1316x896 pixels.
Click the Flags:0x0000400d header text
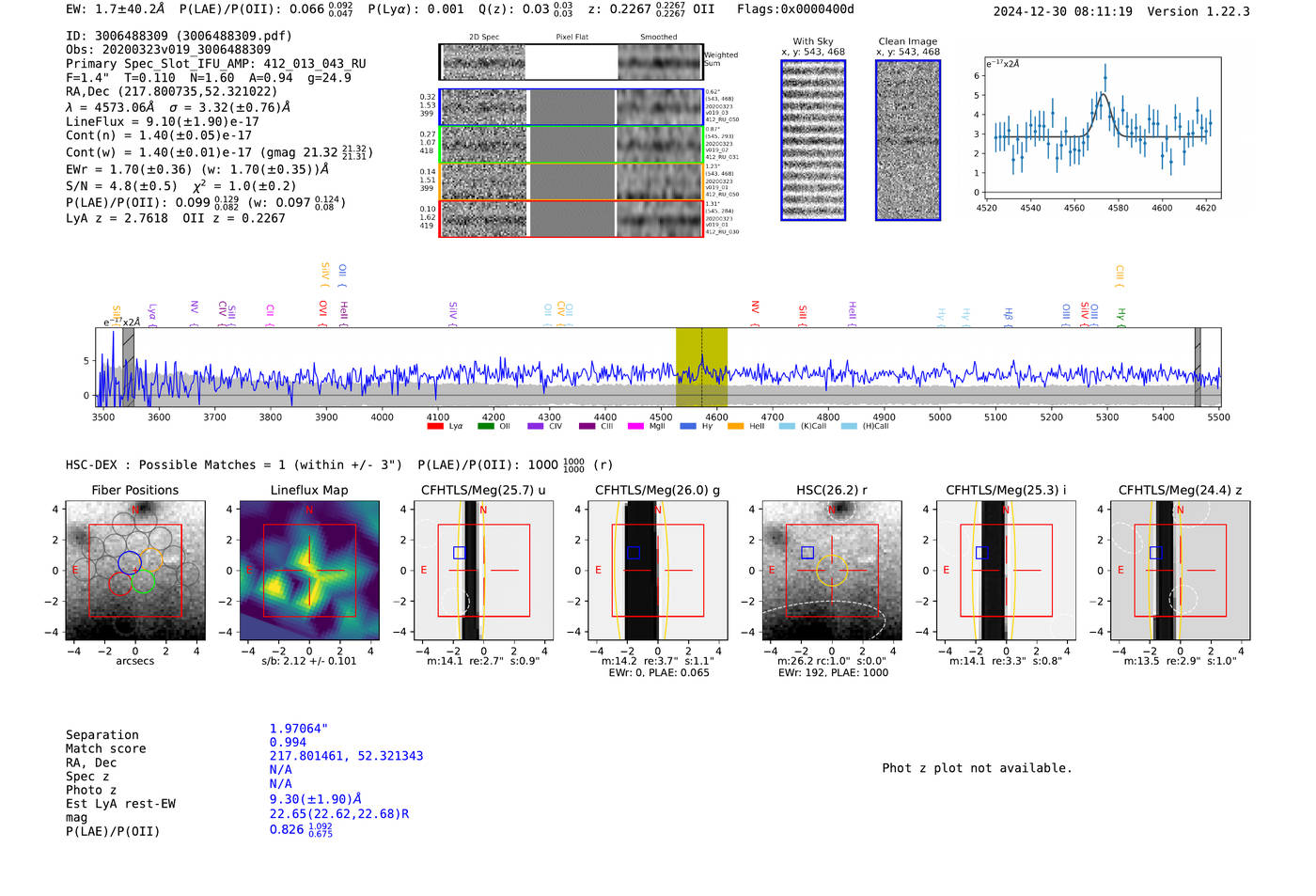coord(795,9)
